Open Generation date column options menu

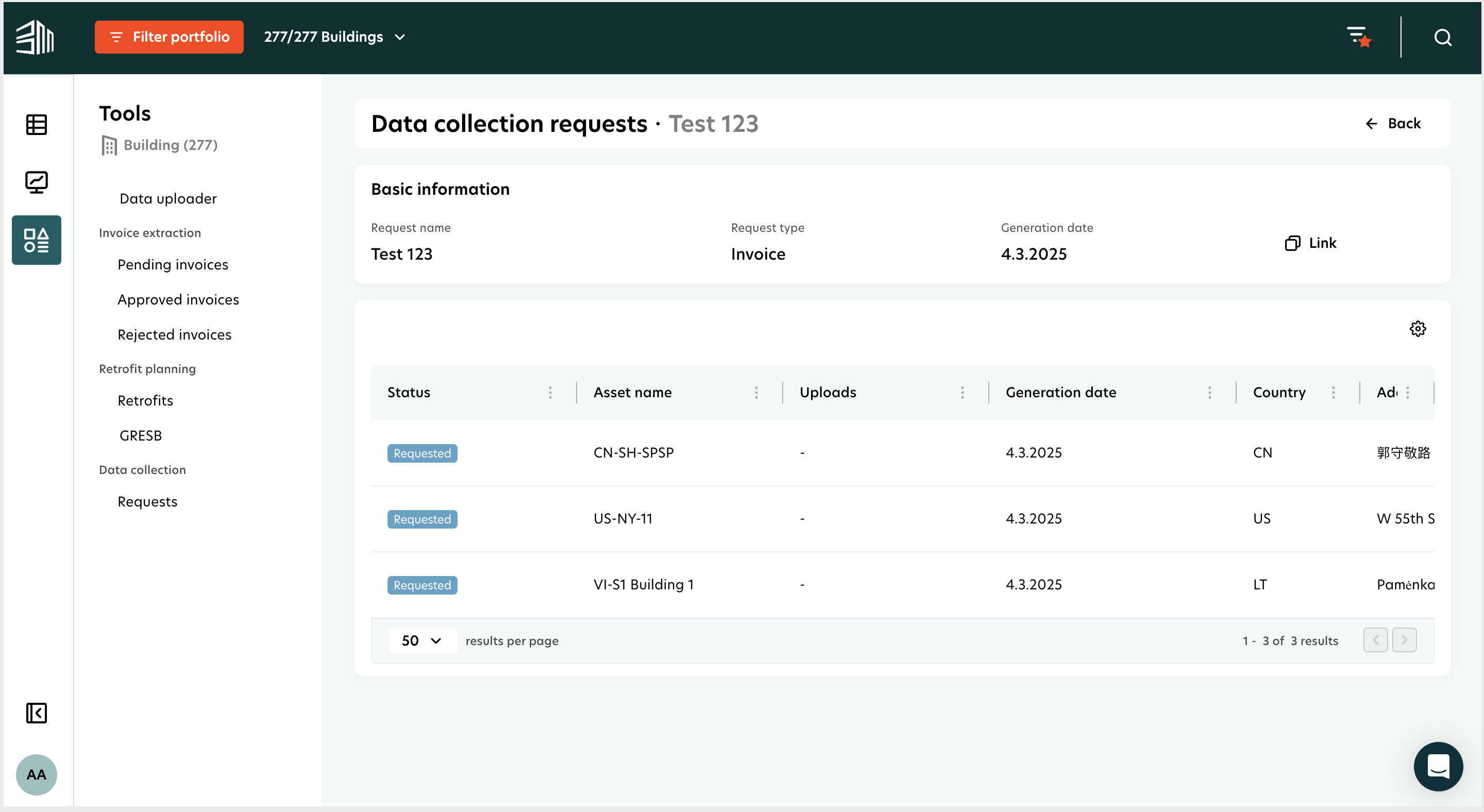(1209, 393)
